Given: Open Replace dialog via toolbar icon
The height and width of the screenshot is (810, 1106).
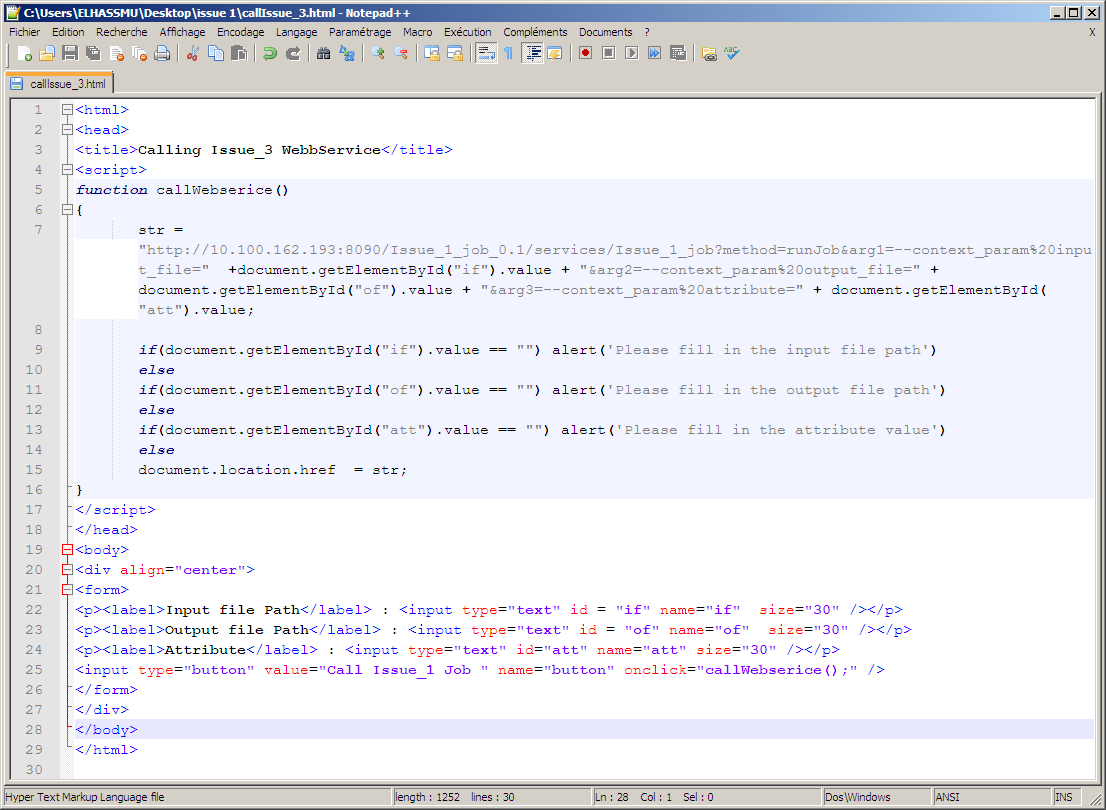Looking at the screenshot, I should pos(346,54).
